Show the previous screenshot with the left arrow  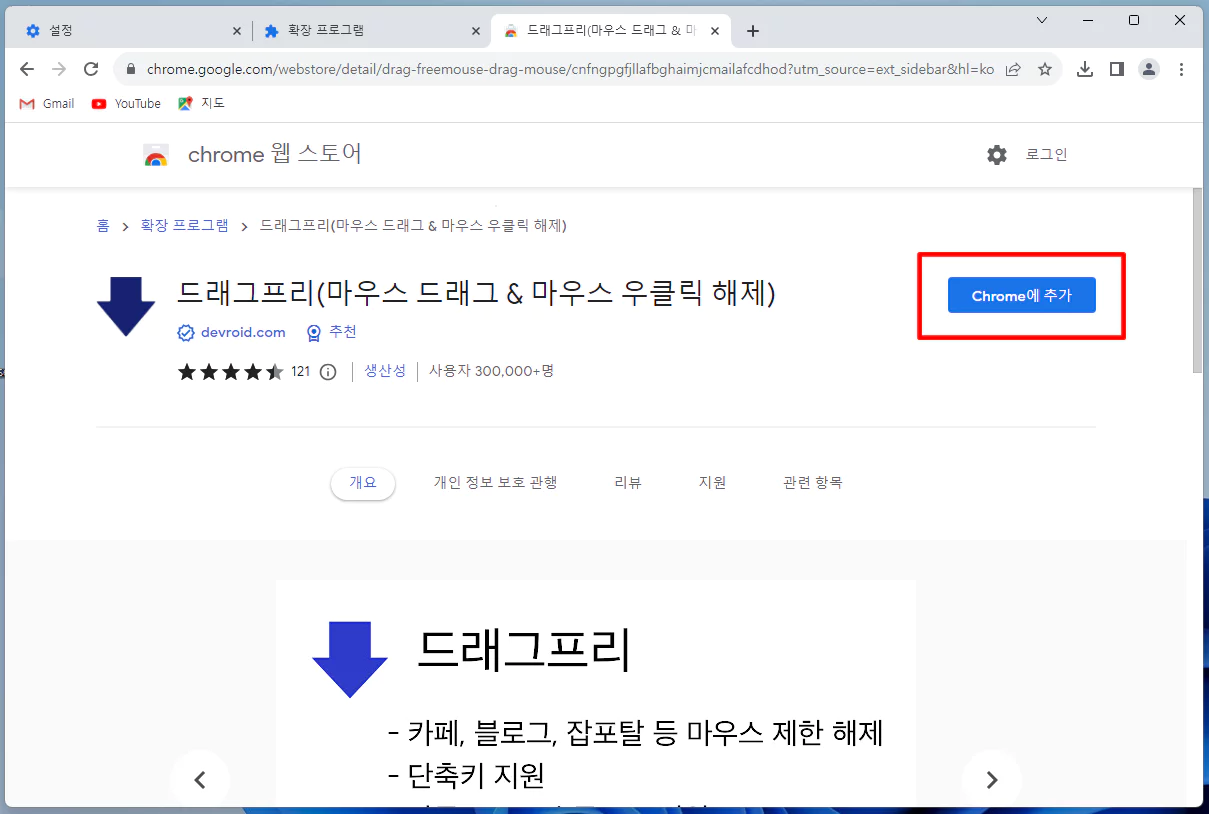[200, 780]
